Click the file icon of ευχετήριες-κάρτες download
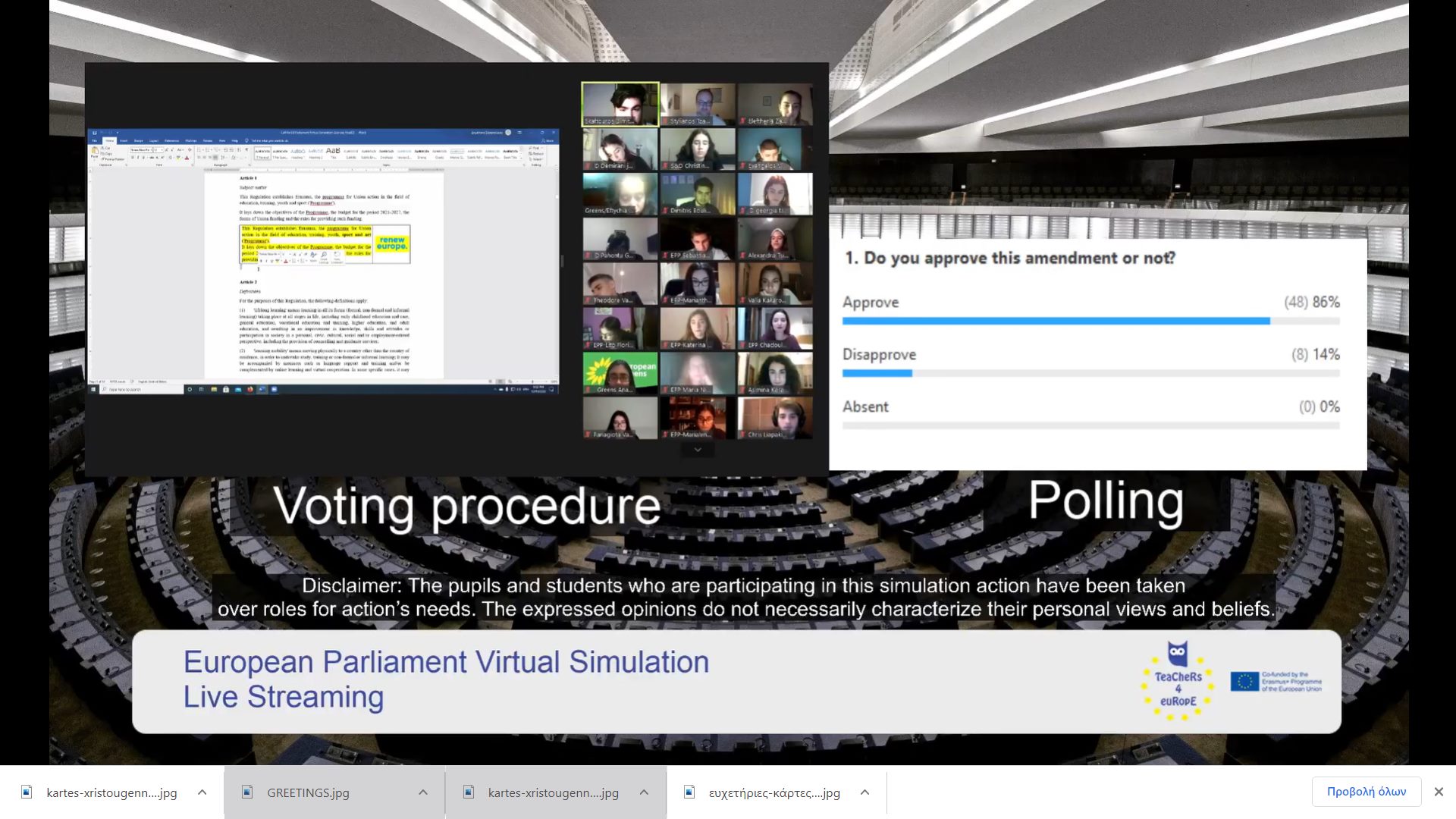 [x=689, y=792]
